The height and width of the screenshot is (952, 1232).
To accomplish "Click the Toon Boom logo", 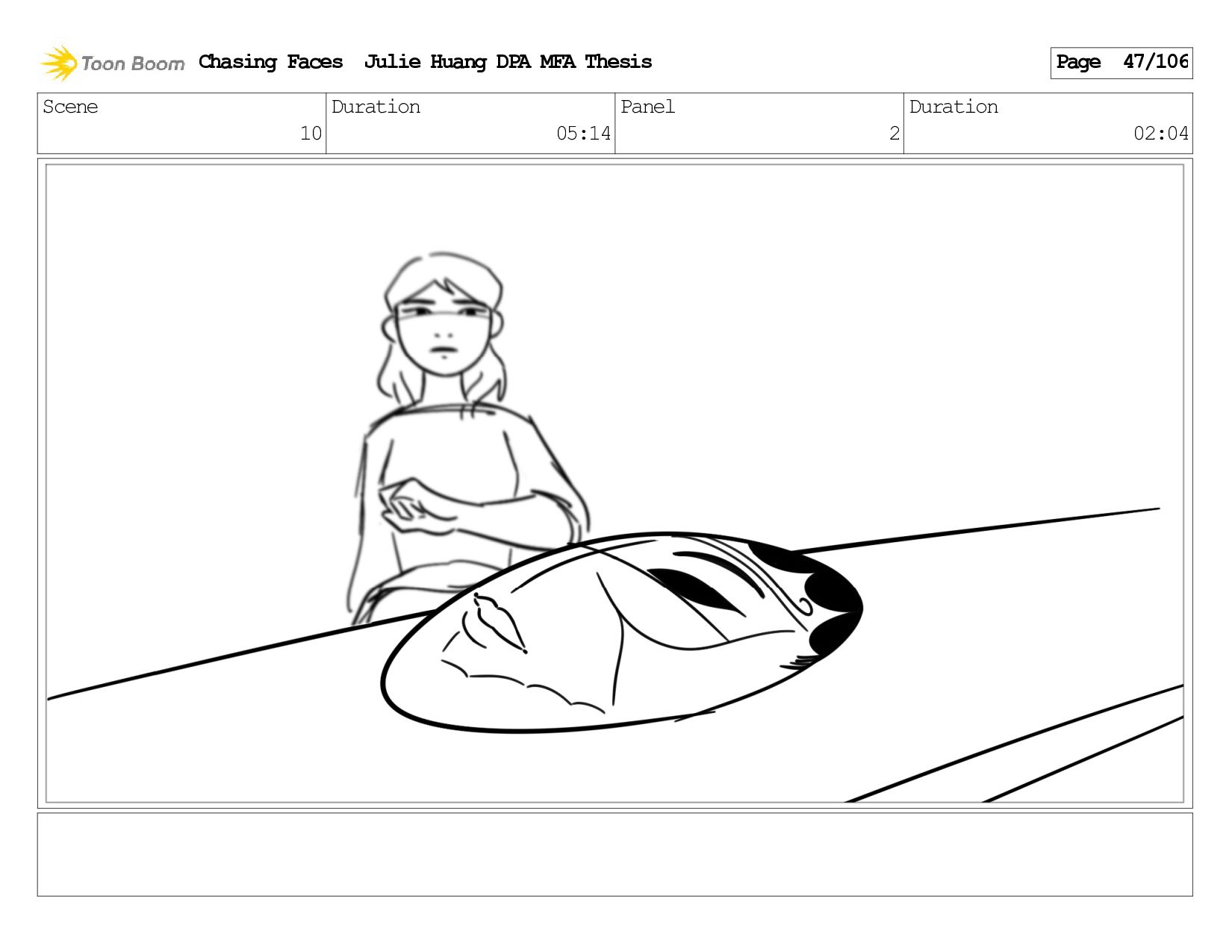I will click(112, 63).
